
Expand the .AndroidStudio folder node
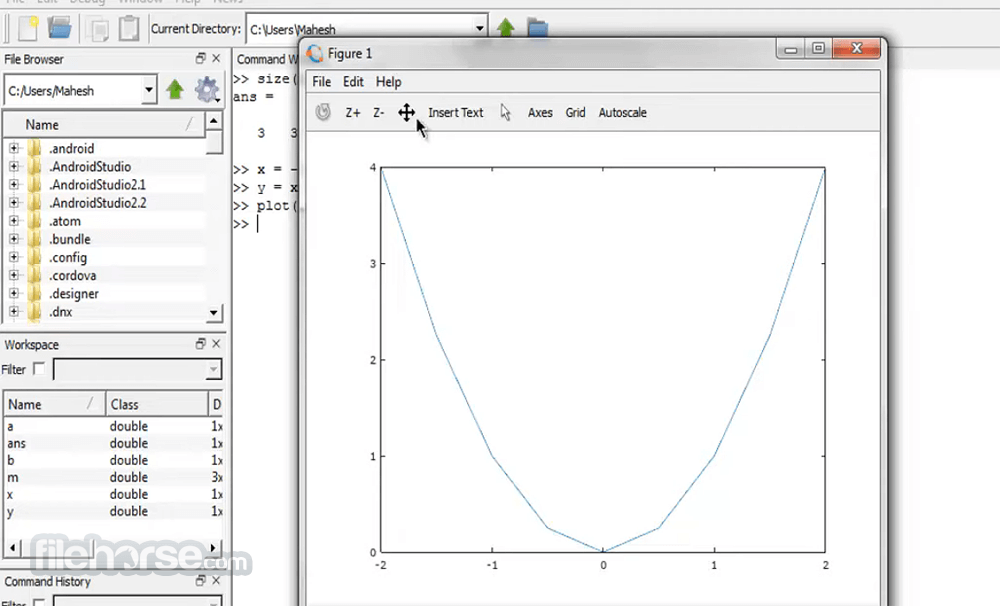pyautogui.click(x=13, y=166)
